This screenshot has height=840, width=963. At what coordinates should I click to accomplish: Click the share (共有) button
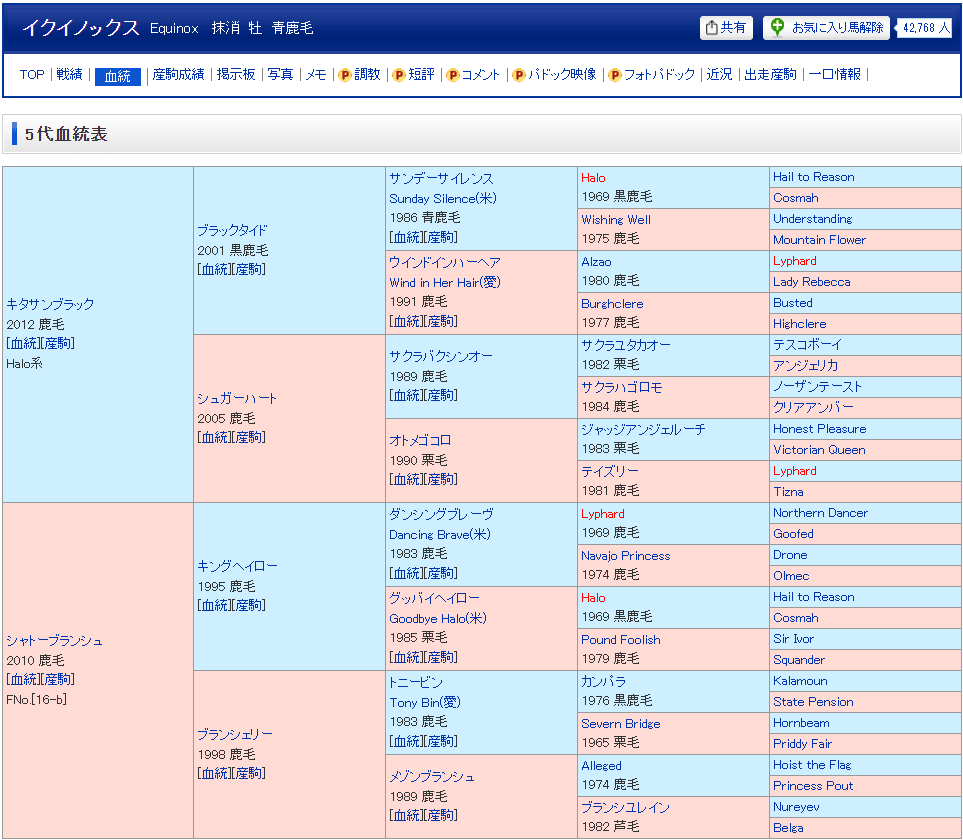pos(726,28)
